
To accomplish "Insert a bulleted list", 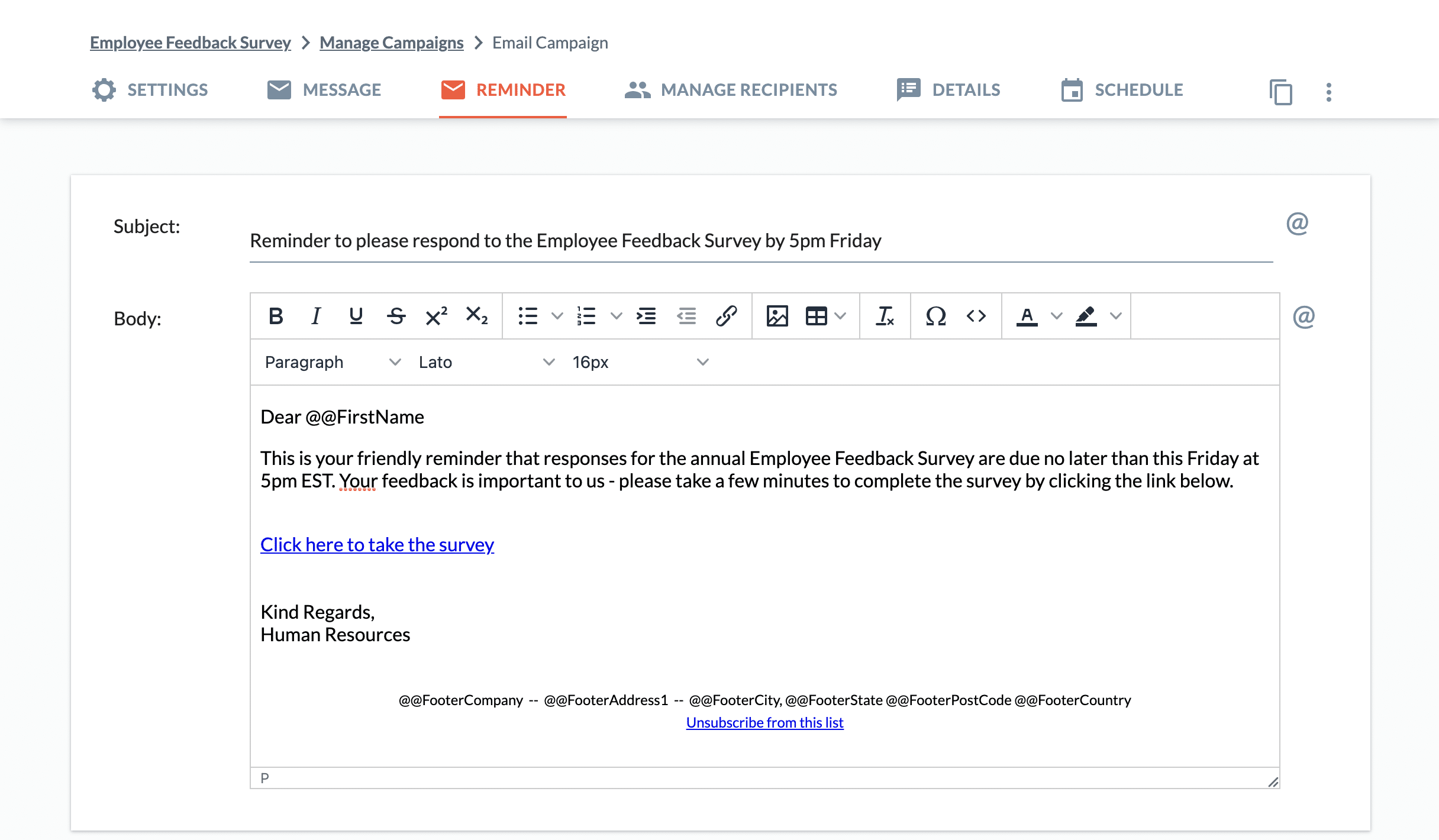I will click(527, 316).
